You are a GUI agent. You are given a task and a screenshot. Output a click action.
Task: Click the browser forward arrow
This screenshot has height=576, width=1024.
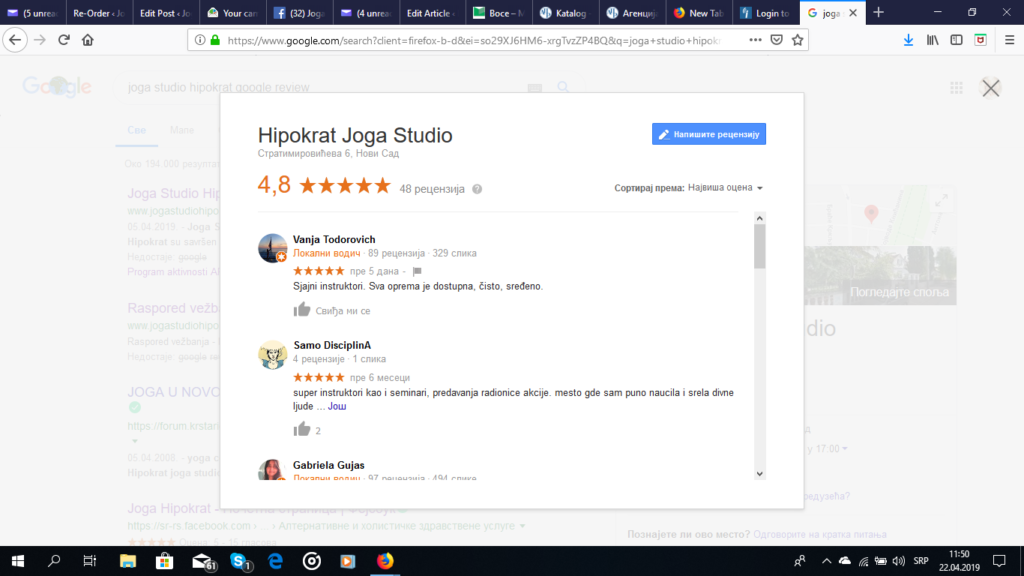(x=40, y=40)
